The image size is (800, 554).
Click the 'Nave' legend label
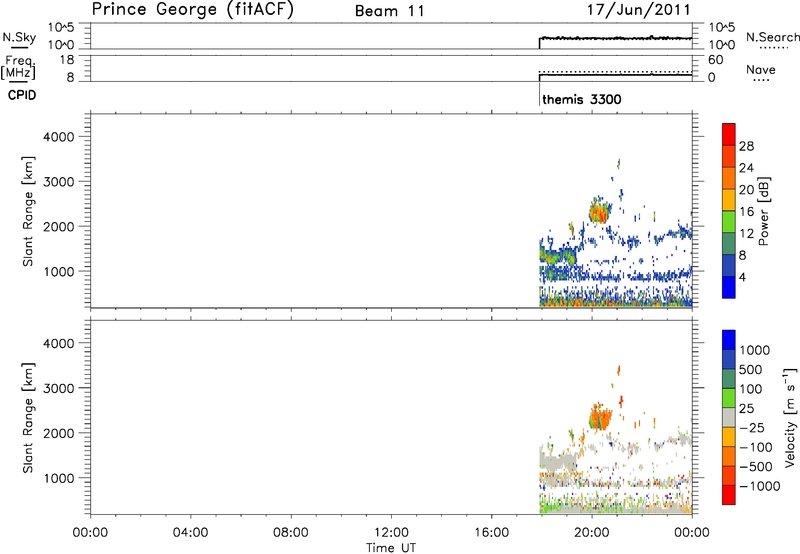click(761, 69)
